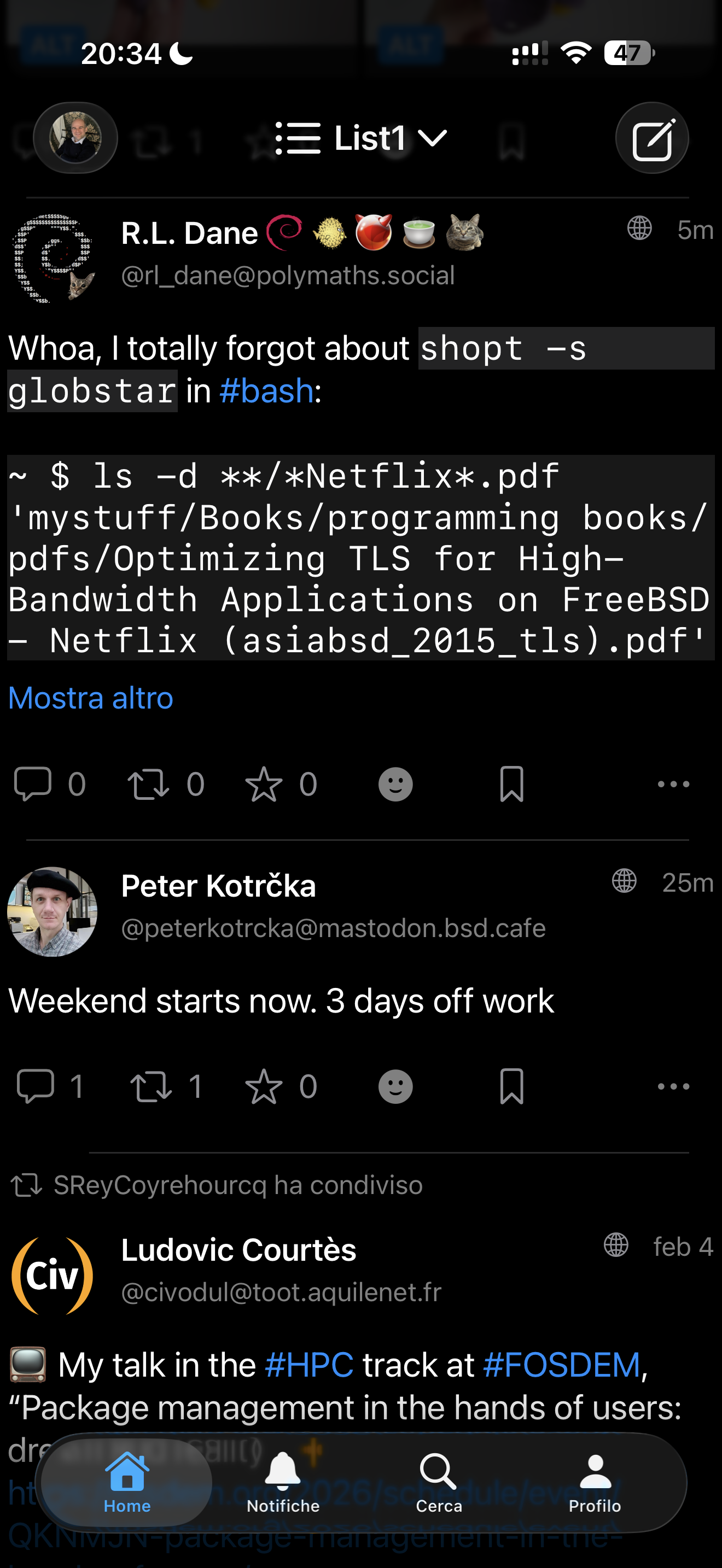
Task: Star Peter Kotrčka's weekend post
Action: [264, 1086]
